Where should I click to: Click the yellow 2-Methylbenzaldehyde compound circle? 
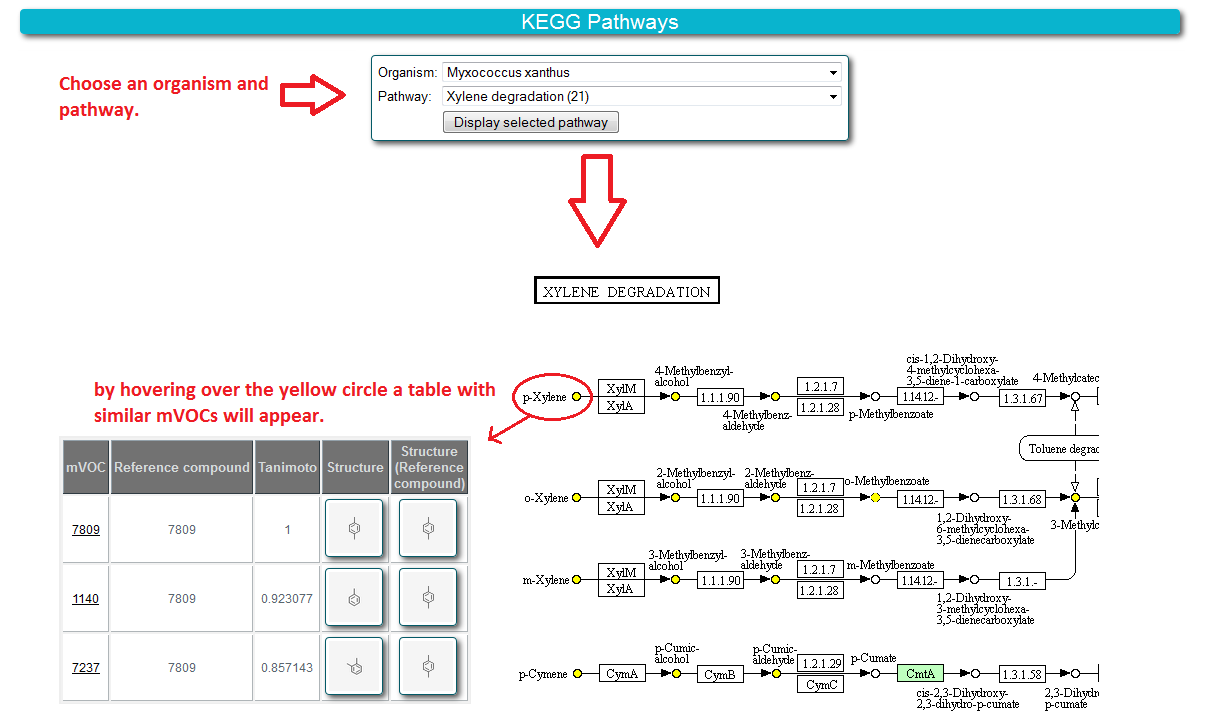tap(775, 497)
